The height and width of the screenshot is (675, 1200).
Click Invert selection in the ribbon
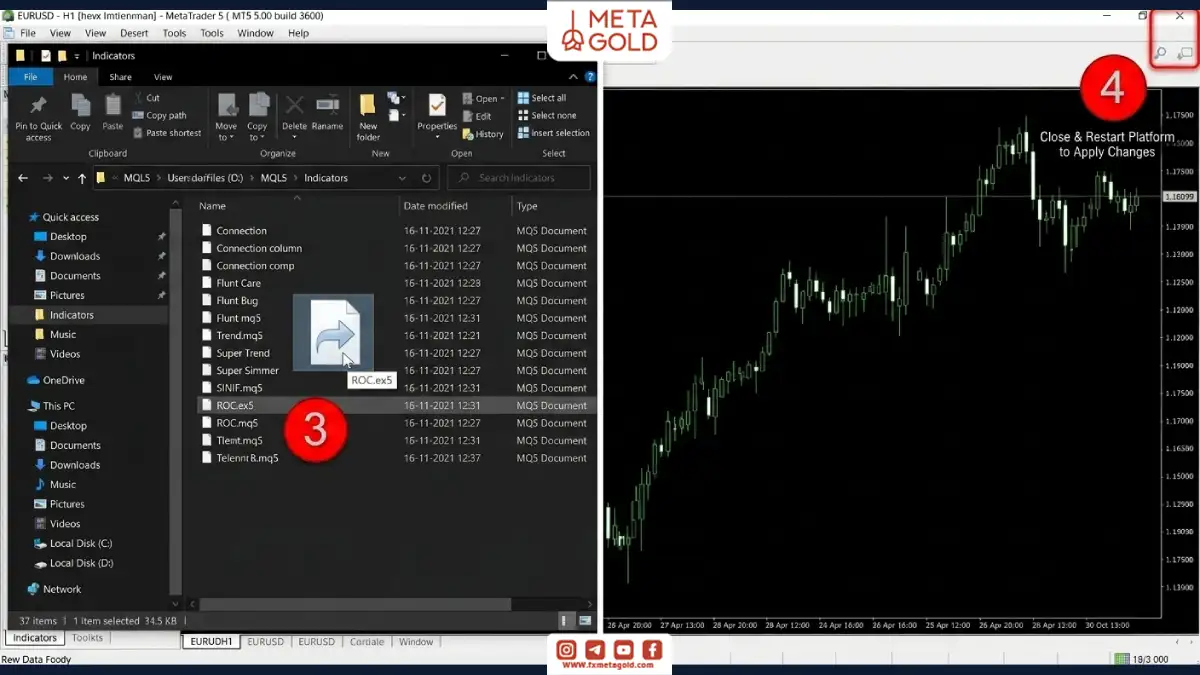553,133
